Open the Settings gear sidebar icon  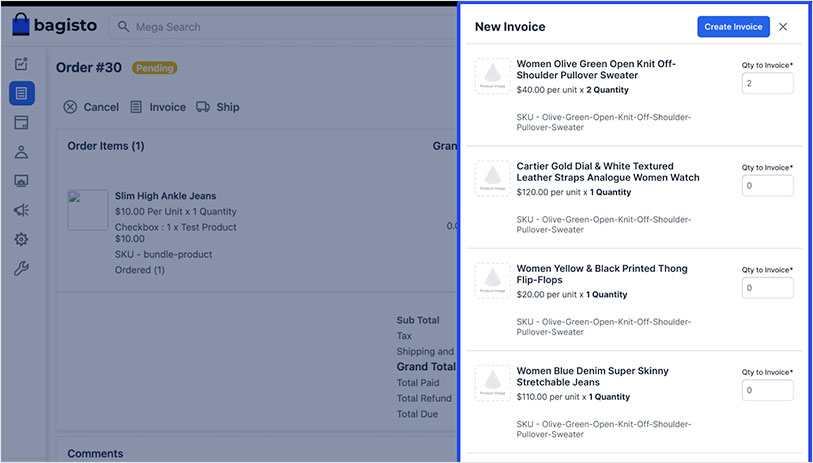point(21,239)
